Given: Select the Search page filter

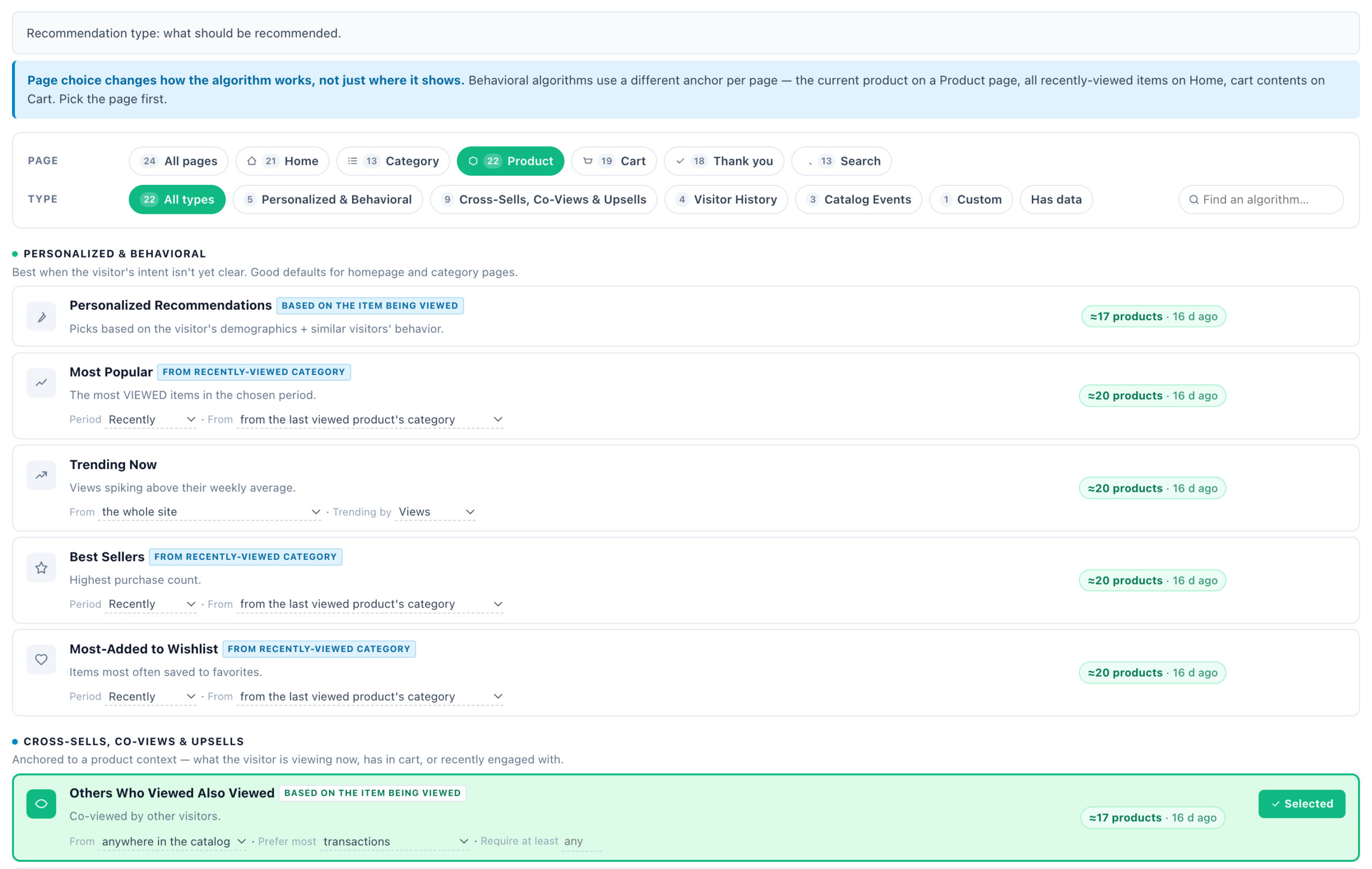Looking at the screenshot, I should [x=841, y=161].
